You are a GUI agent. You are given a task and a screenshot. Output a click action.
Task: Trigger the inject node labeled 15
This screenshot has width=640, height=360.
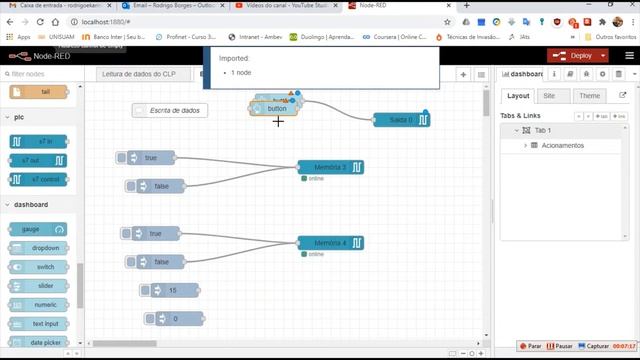pos(145,290)
